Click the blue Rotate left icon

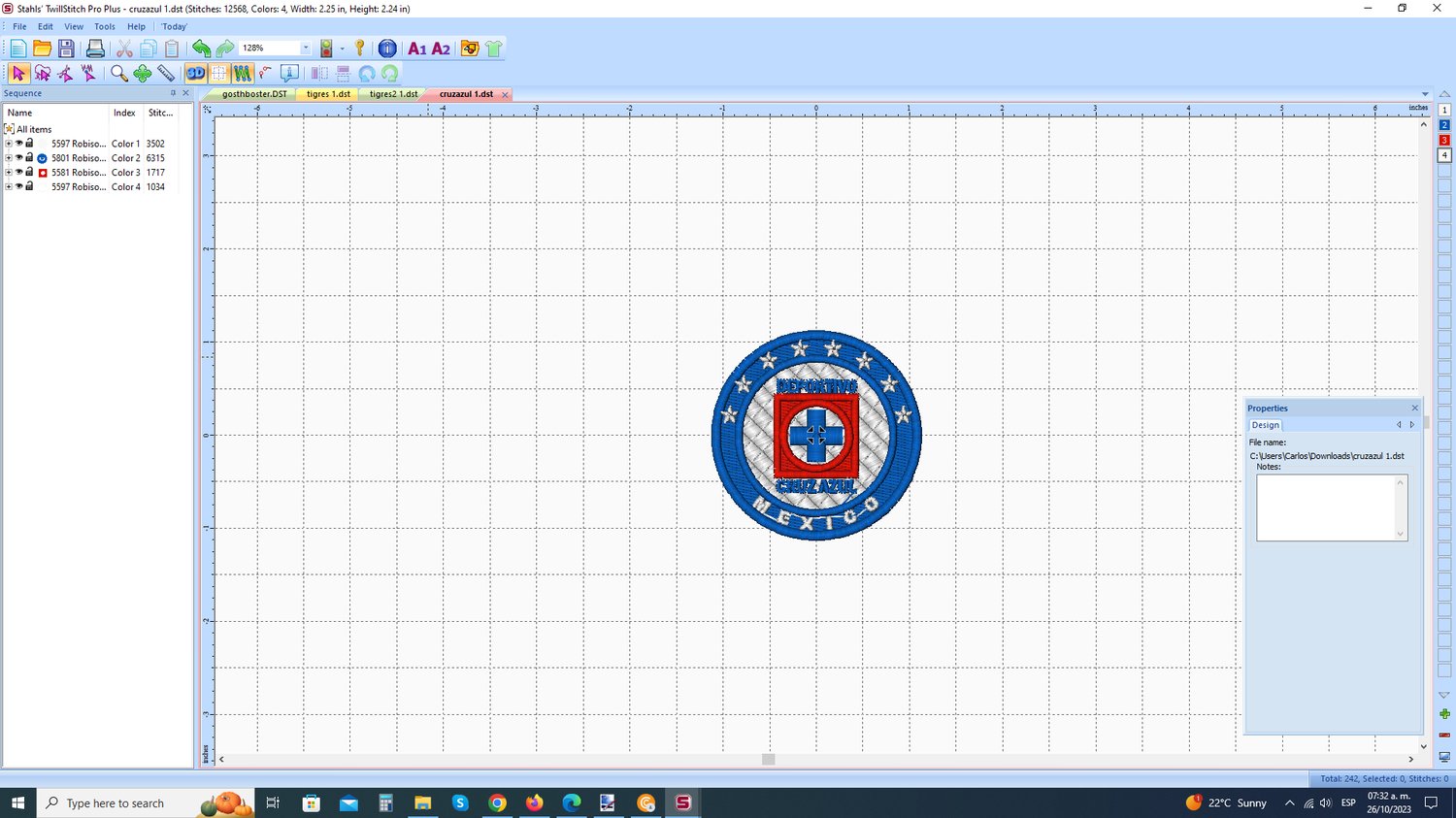tap(367, 73)
